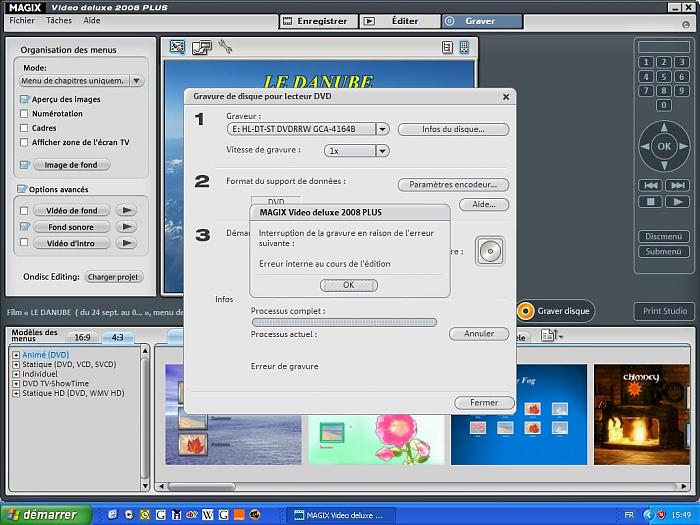Click the film strip icon above the preview

447,47
